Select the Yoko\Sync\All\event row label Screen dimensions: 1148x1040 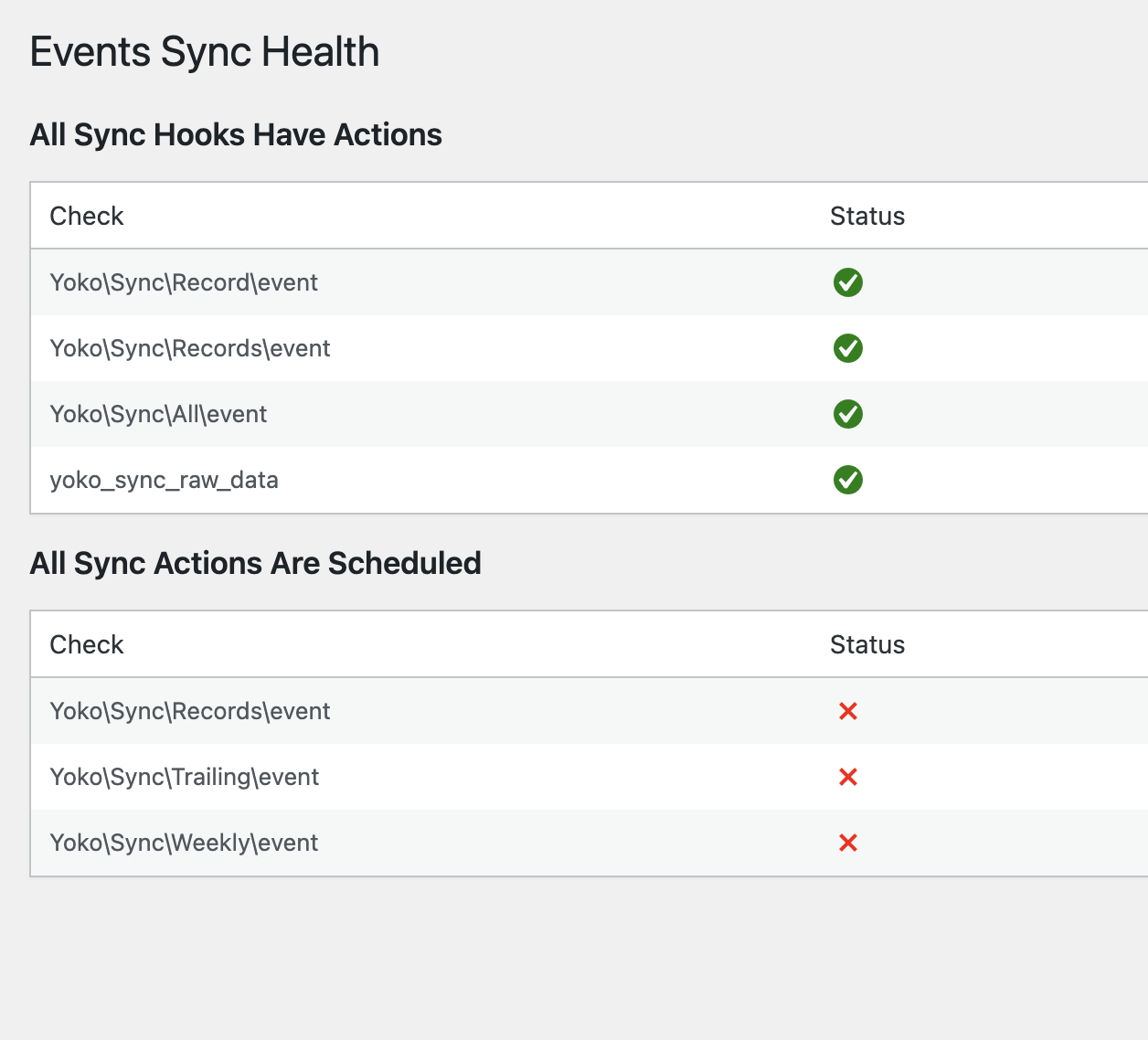tap(158, 415)
